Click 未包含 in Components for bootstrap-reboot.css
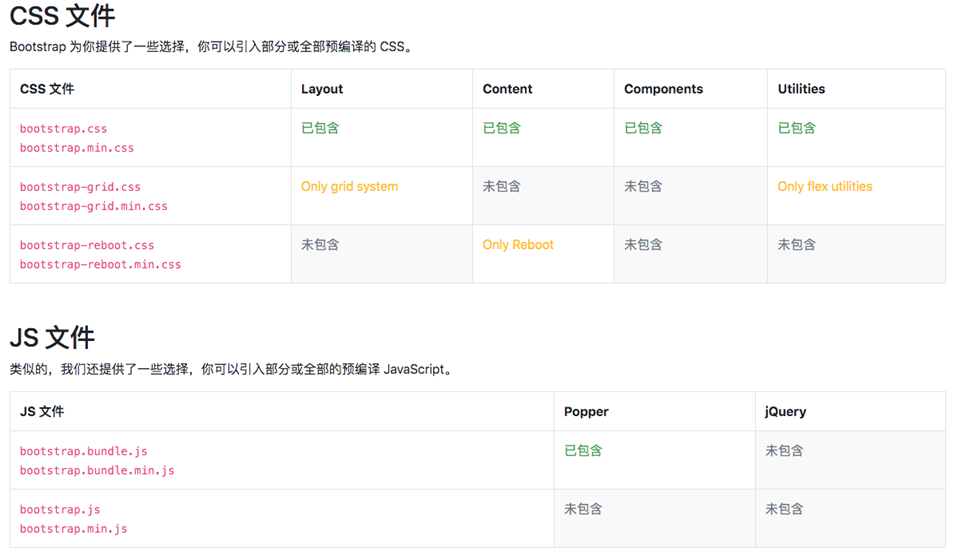 [643, 244]
